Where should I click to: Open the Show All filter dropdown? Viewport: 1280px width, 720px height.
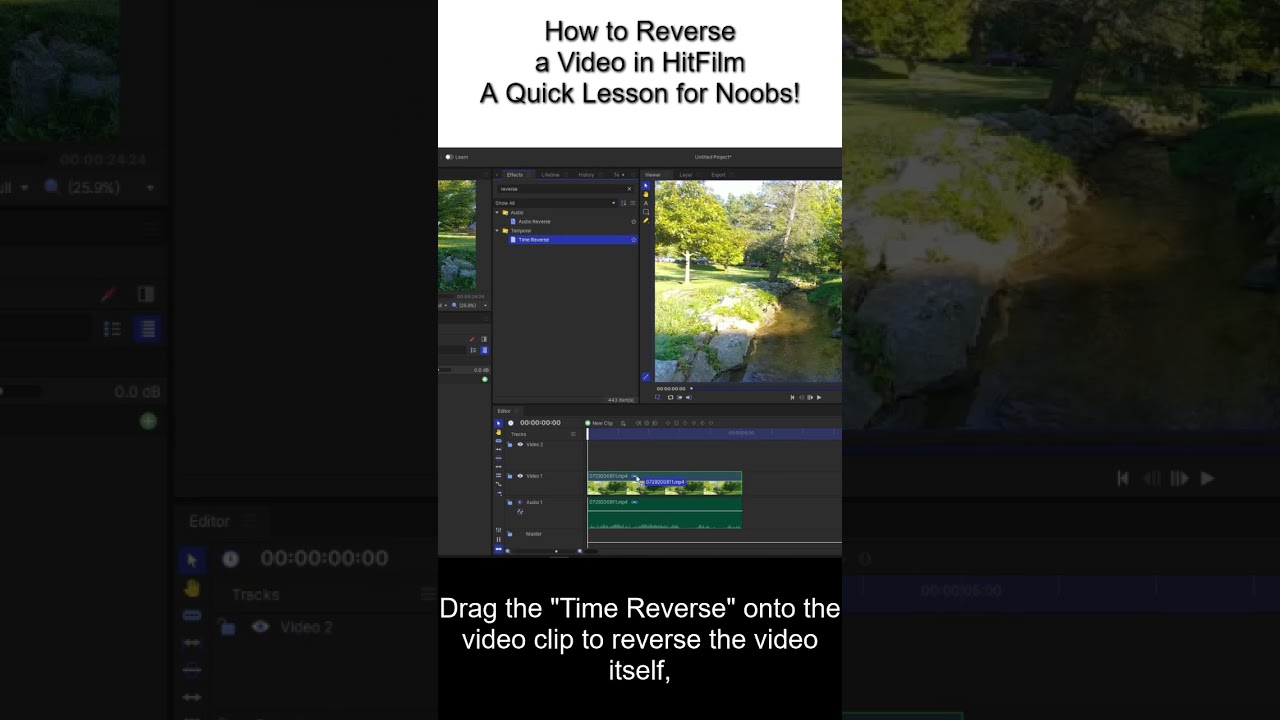pyautogui.click(x=555, y=203)
